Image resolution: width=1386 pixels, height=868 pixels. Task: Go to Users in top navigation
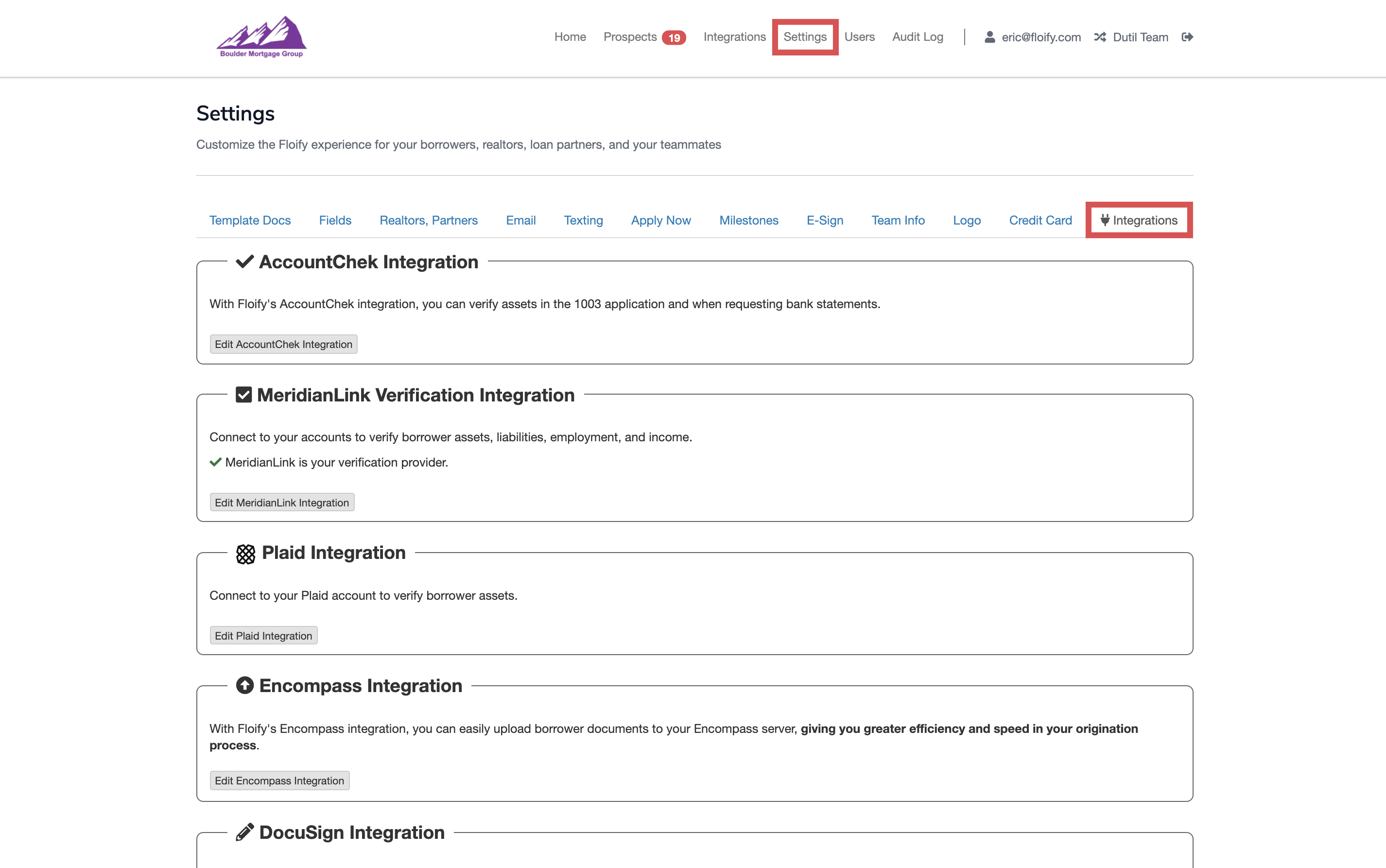pyautogui.click(x=859, y=37)
